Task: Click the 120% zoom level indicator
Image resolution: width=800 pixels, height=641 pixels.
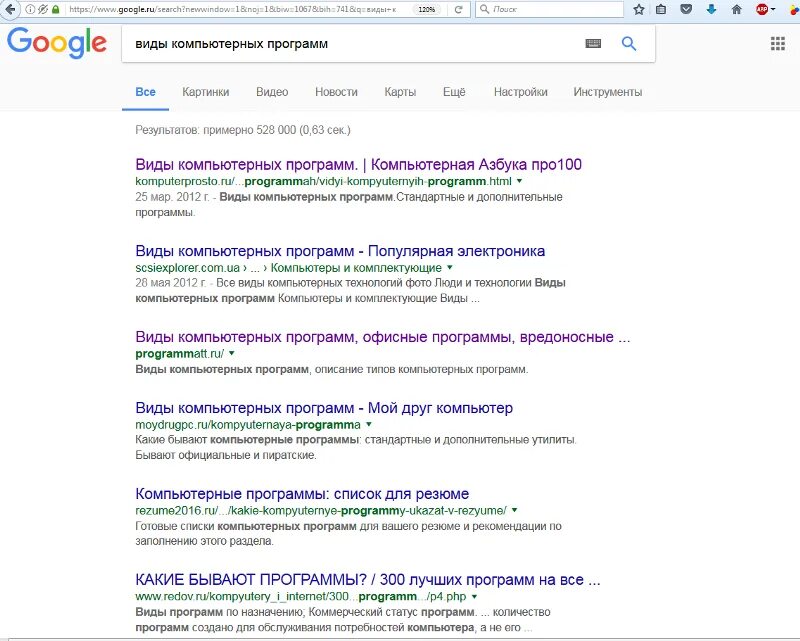Action: click(x=427, y=9)
